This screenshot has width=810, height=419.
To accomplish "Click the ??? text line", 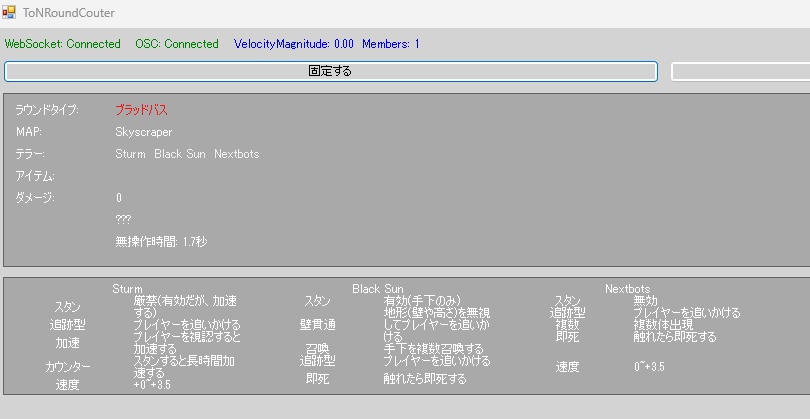I will point(123,220).
